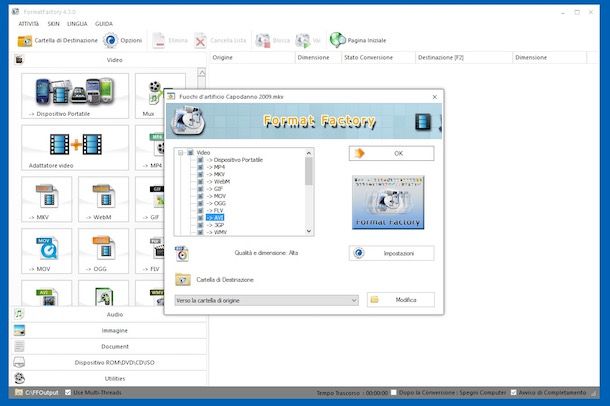The image size is (610, 406).
Task: Select -> MKV in format tree
Action: 216,174
